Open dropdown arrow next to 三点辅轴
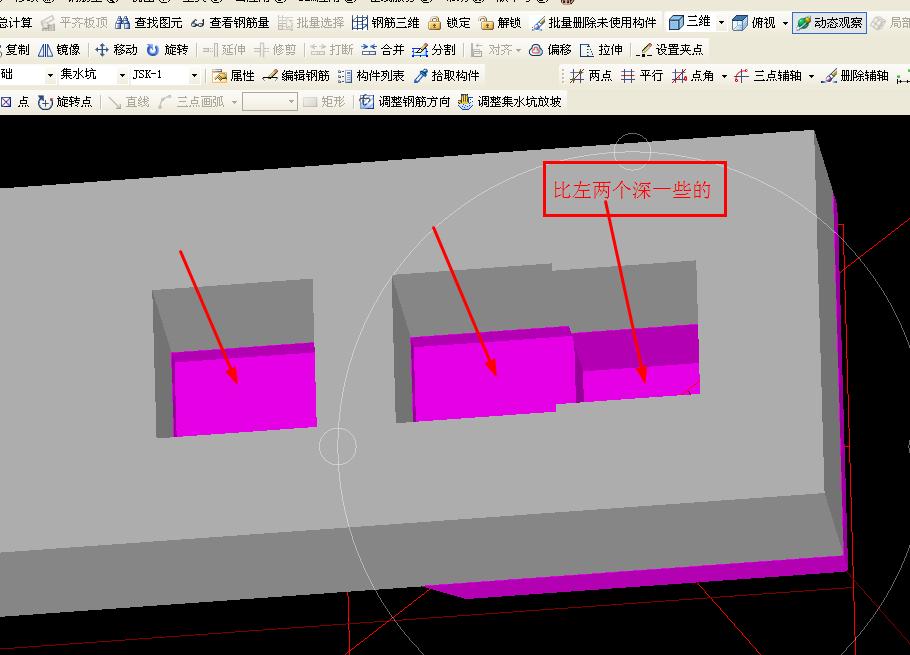The width and height of the screenshot is (910, 655). pos(811,76)
